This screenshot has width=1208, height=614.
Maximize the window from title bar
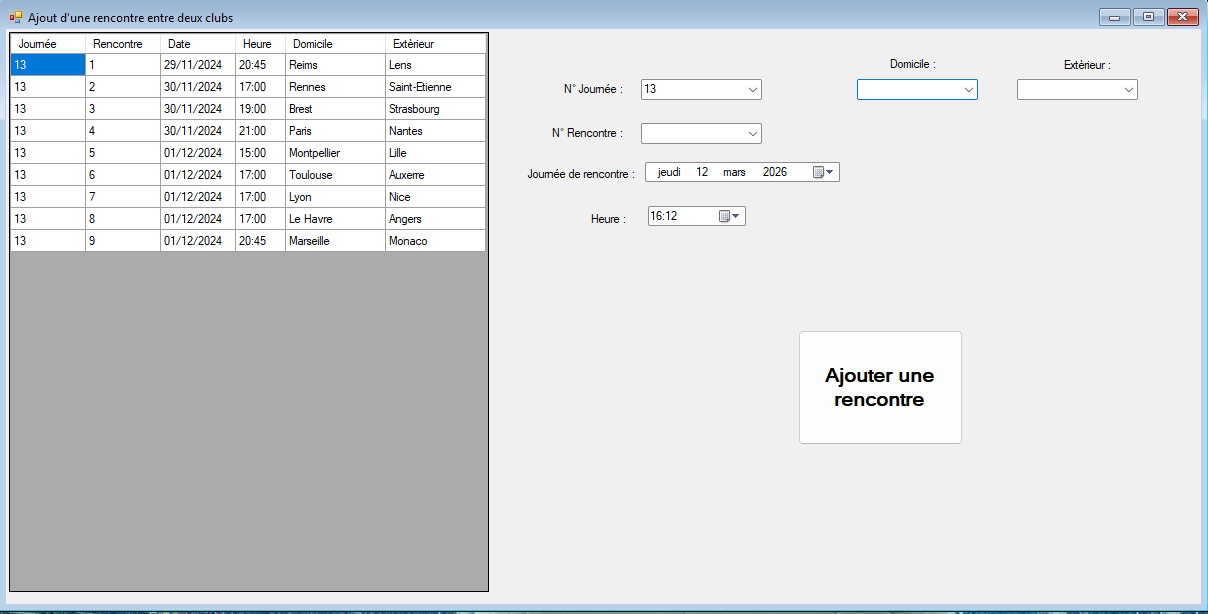tap(1149, 17)
